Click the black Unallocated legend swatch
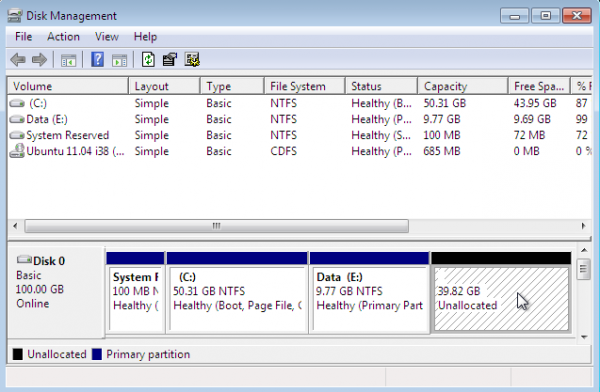Image resolution: width=600 pixels, height=392 pixels. (x=18, y=354)
